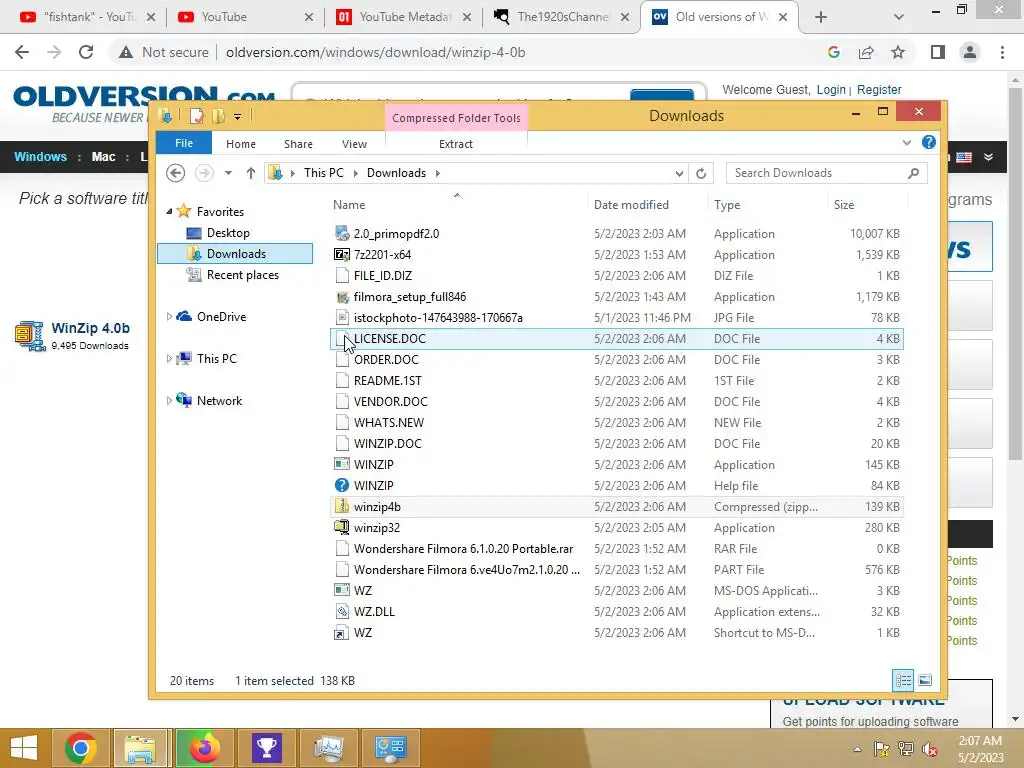Switch to the YouTube Metadata browser tab
This screenshot has height=768, width=1024.
404,17
